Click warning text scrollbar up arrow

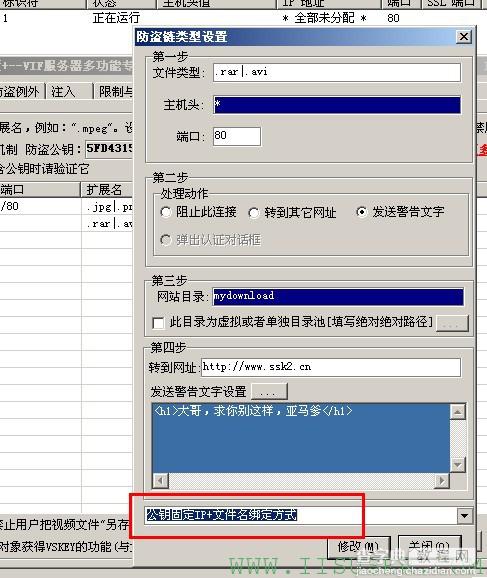(x=458, y=411)
